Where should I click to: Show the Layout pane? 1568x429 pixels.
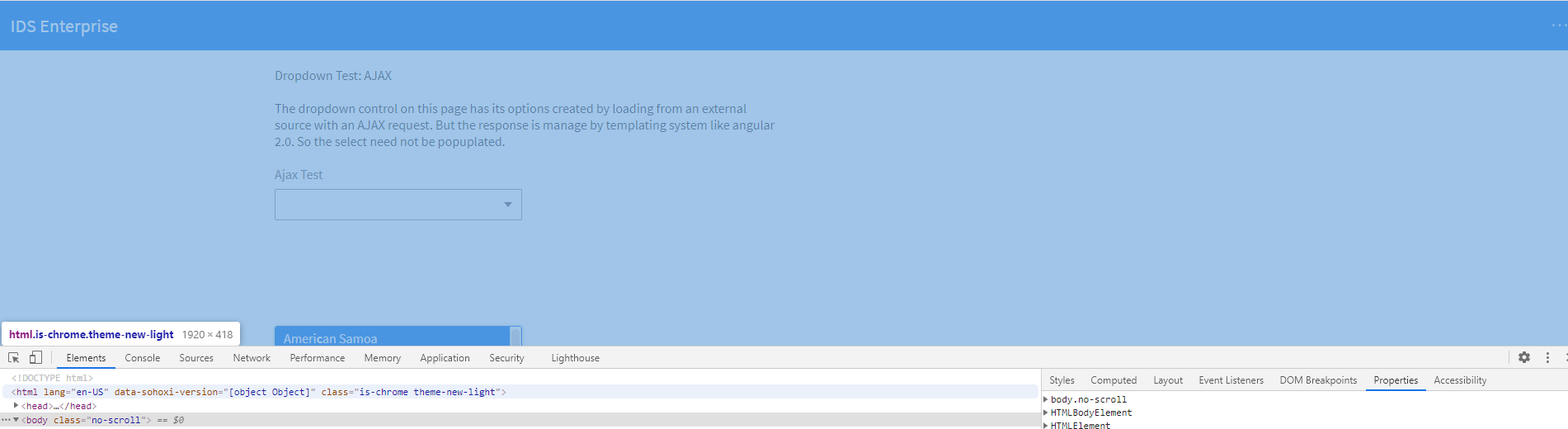[x=1168, y=380]
